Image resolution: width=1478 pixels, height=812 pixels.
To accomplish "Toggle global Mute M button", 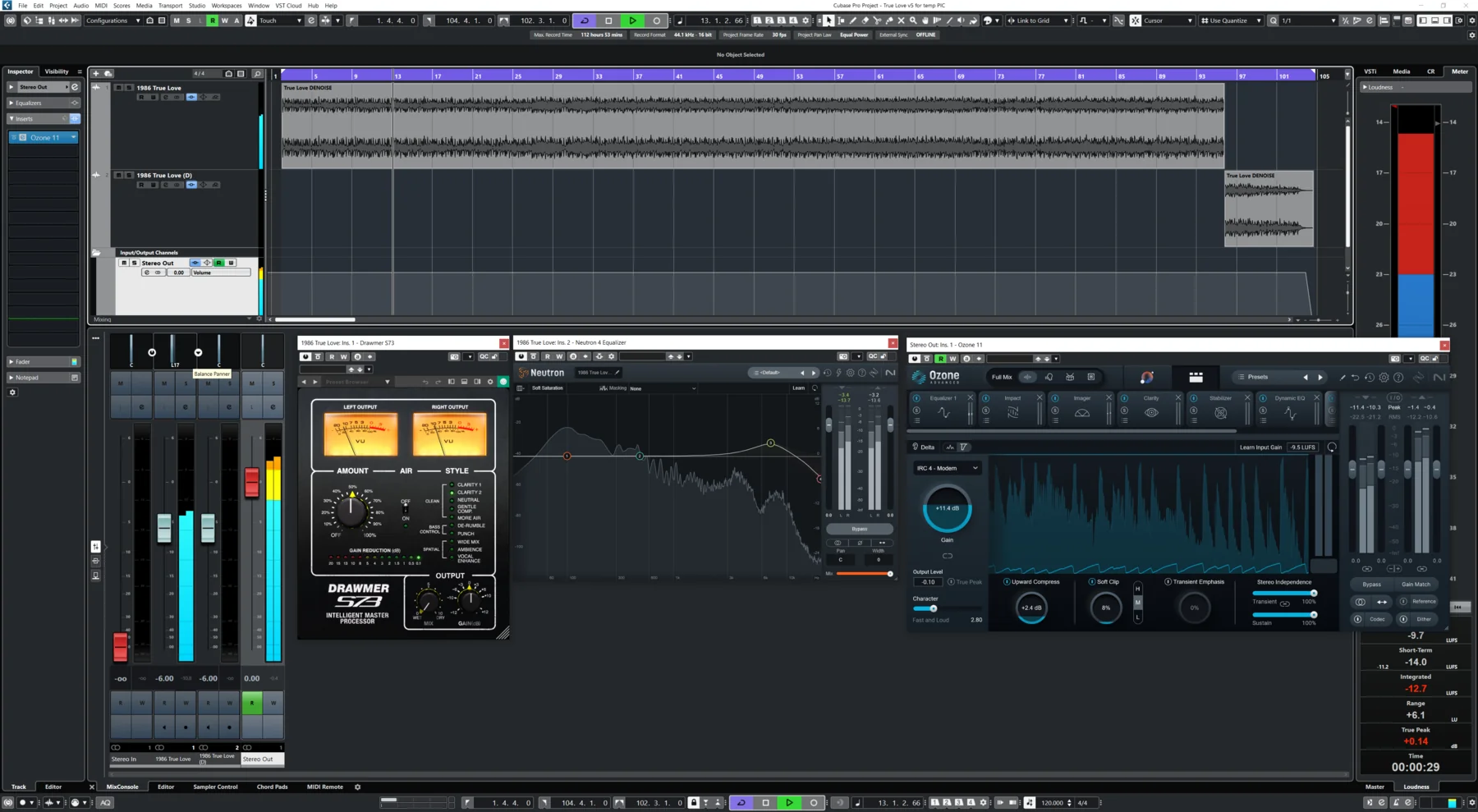I will pos(177,21).
